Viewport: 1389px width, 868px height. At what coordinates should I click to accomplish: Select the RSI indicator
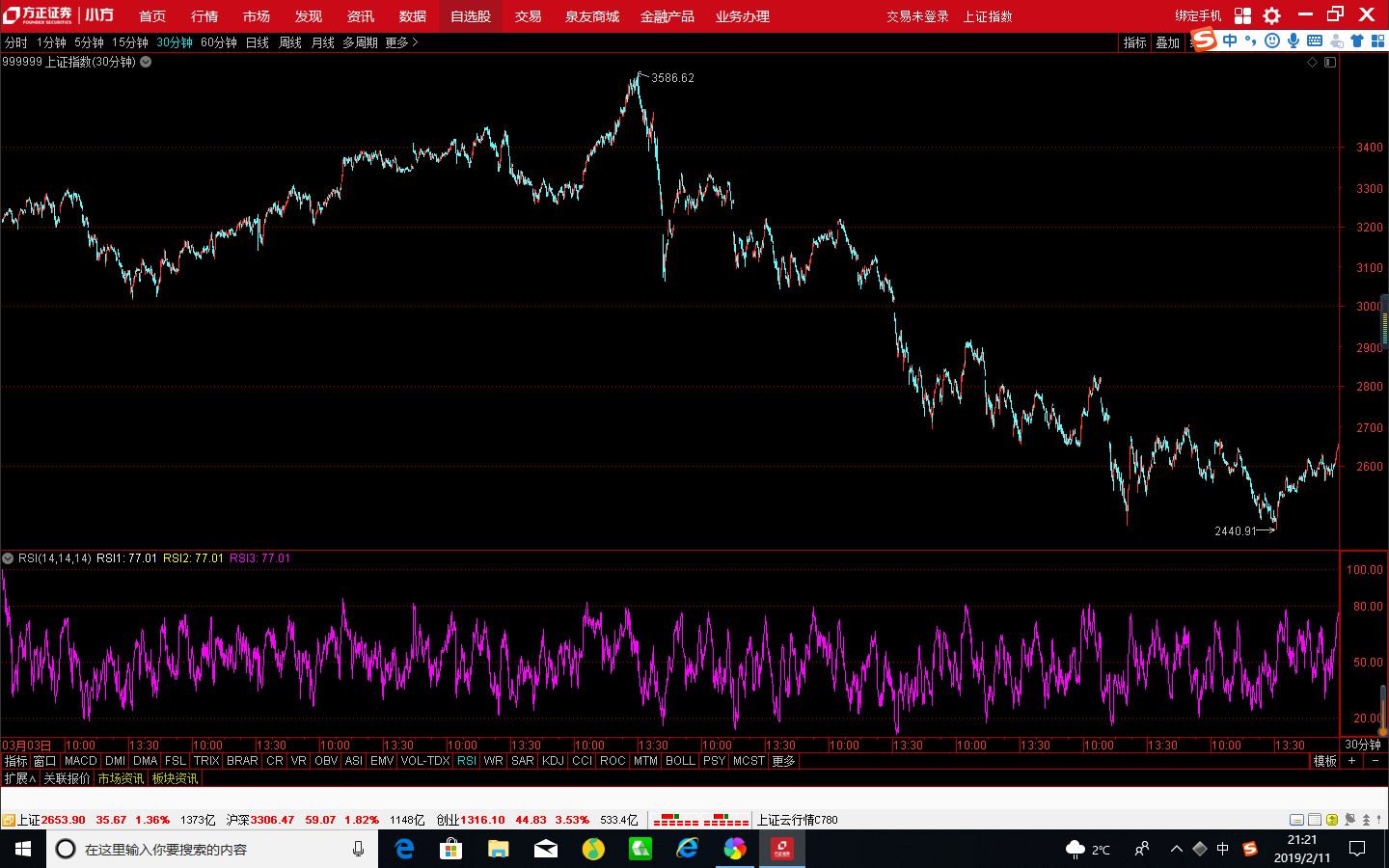point(467,761)
